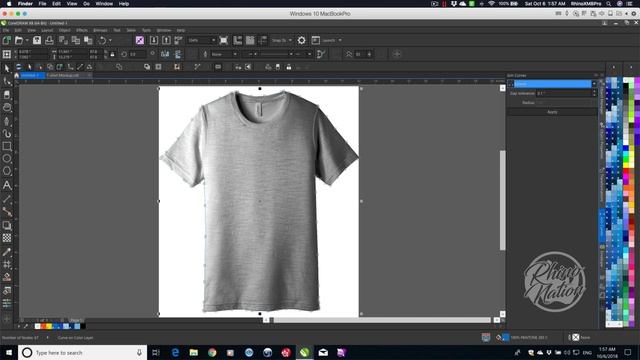
Task: Select the Connector tool
Action: coord(7,211)
